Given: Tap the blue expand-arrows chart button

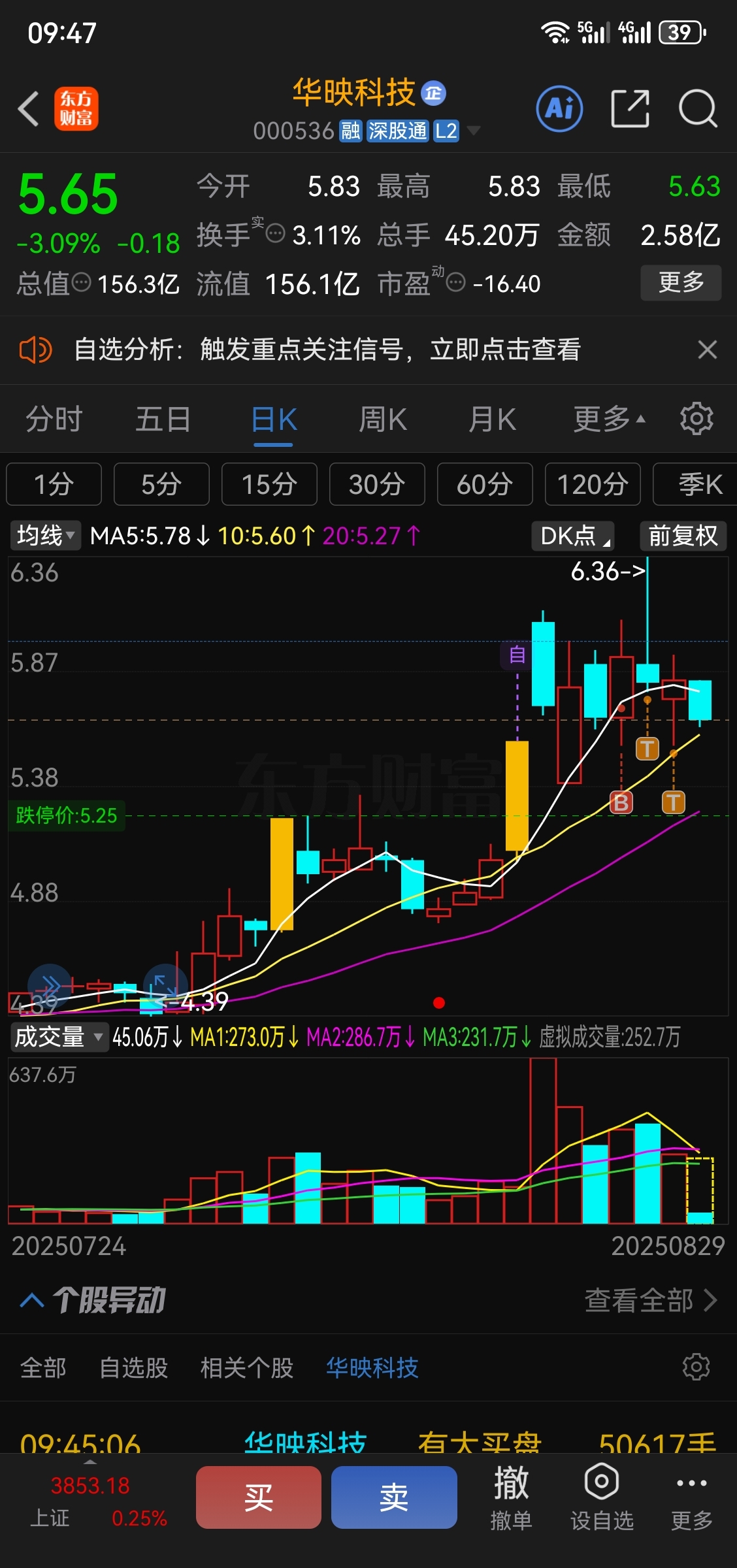Looking at the screenshot, I should 165,985.
